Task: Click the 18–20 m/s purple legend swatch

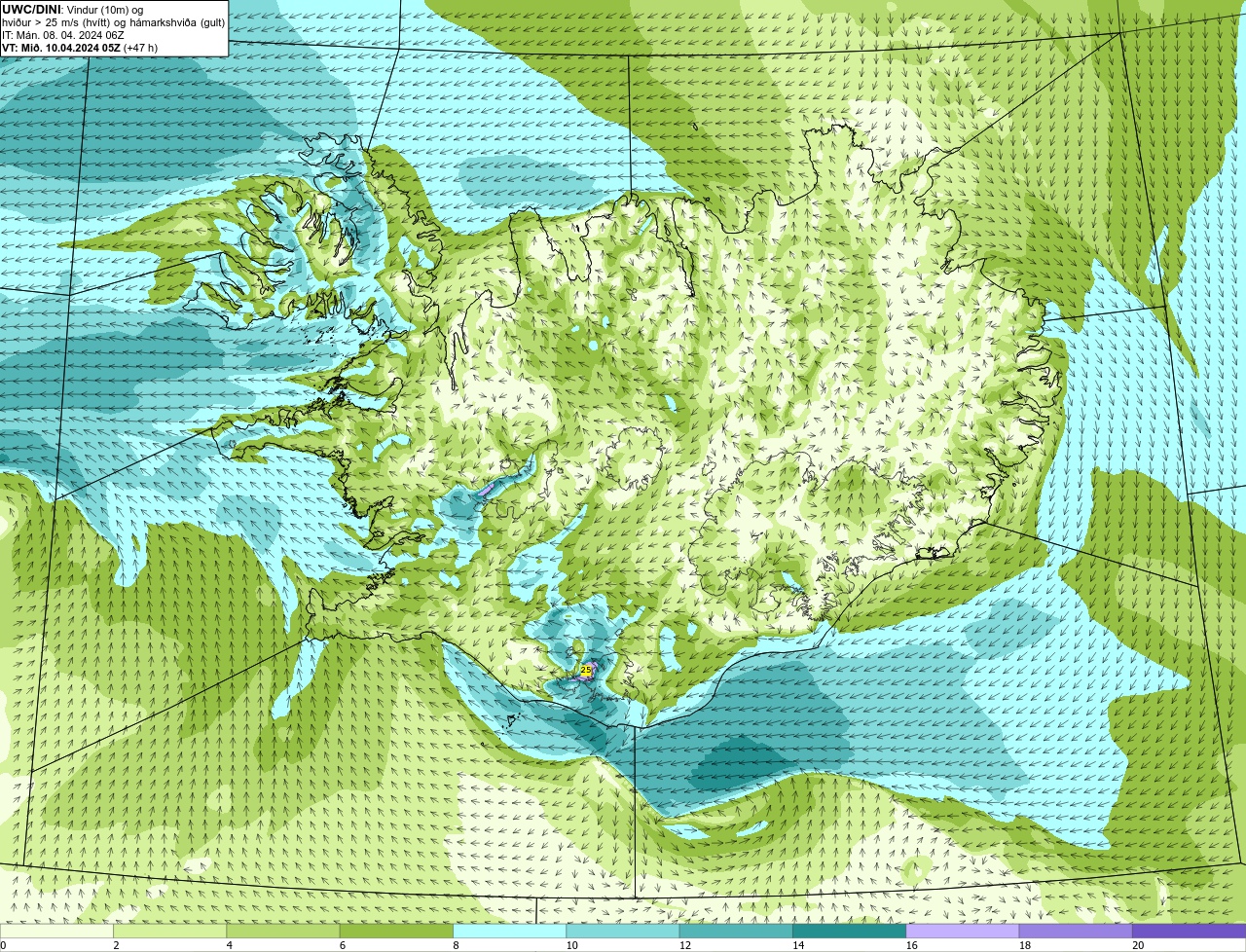Action: pyautogui.click(x=1076, y=931)
